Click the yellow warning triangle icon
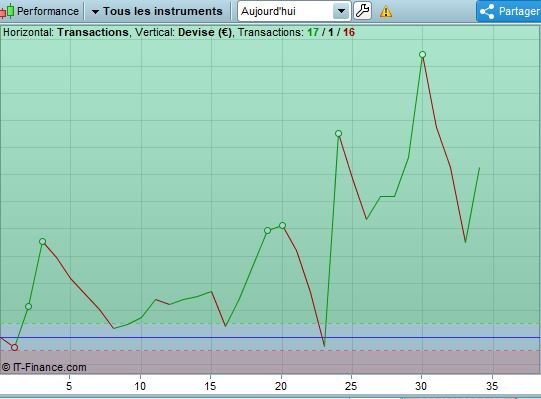The image size is (541, 399). [x=386, y=11]
